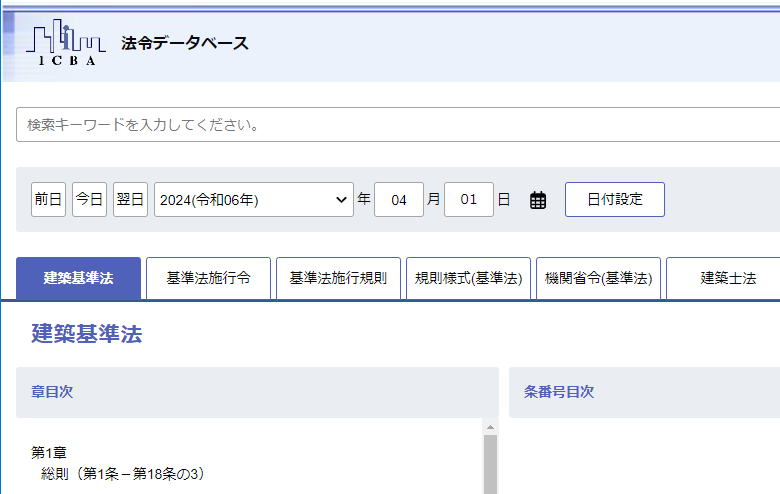Open the year dropdown 2024(令和06年)
This screenshot has width=780, height=494.
tap(254, 199)
